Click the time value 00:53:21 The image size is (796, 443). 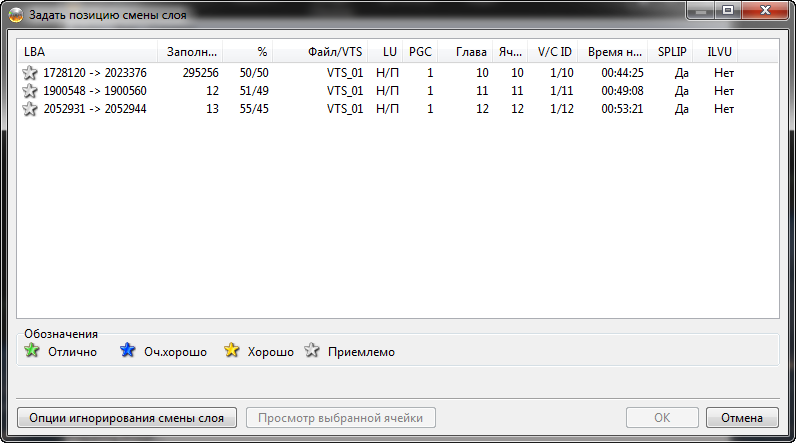[x=622, y=109]
